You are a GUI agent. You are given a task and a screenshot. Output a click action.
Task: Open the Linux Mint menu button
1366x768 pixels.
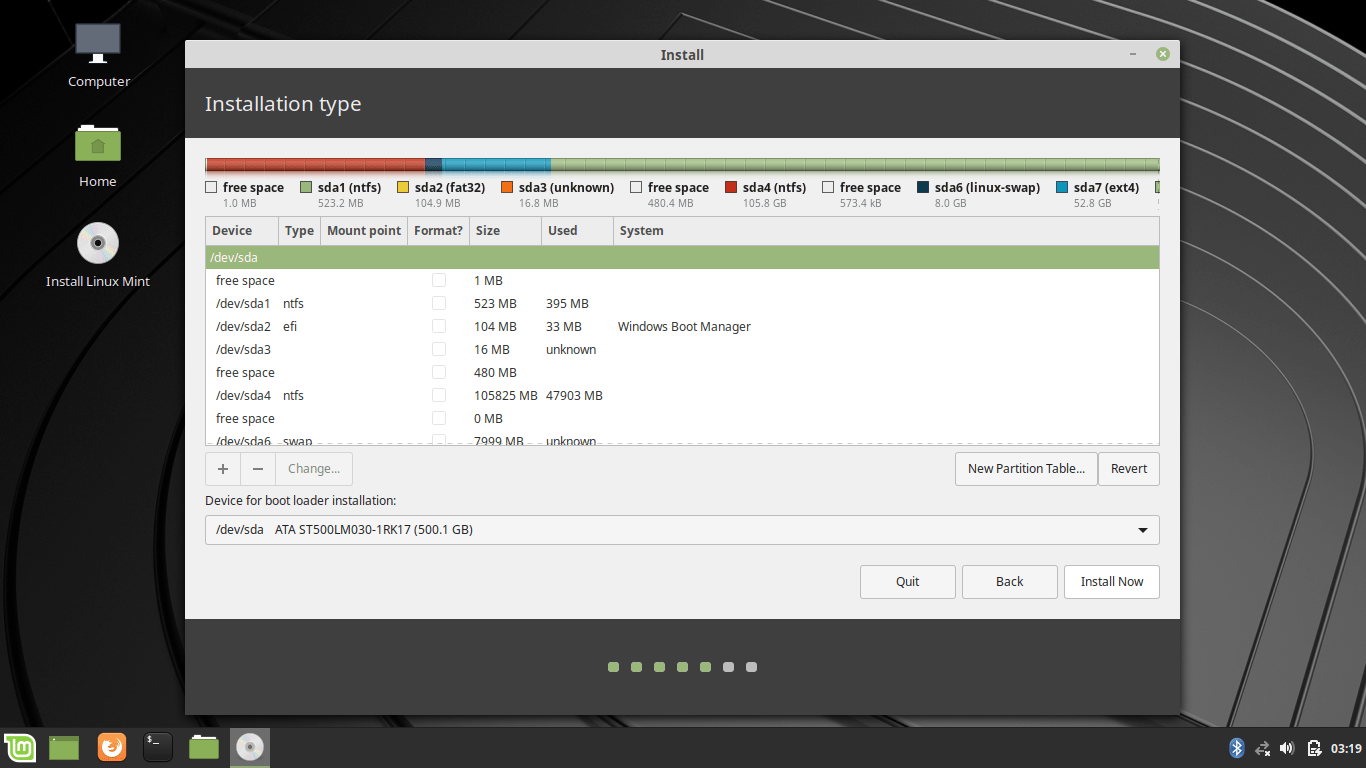coord(19,747)
